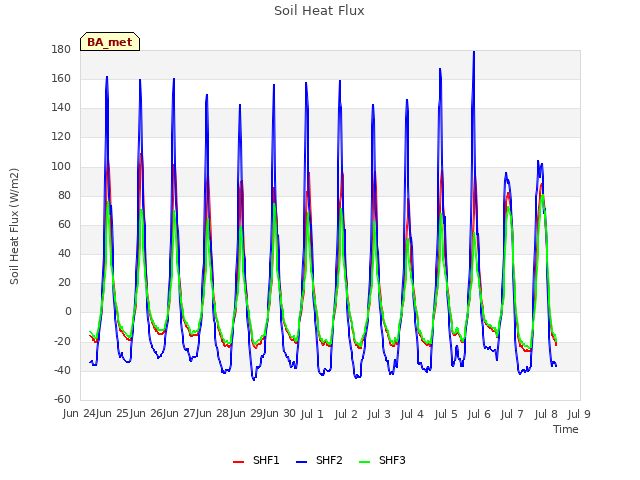Click the highest SHF2 peak on Jul 6
Screen dimensions: 640x480
(x=474, y=52)
